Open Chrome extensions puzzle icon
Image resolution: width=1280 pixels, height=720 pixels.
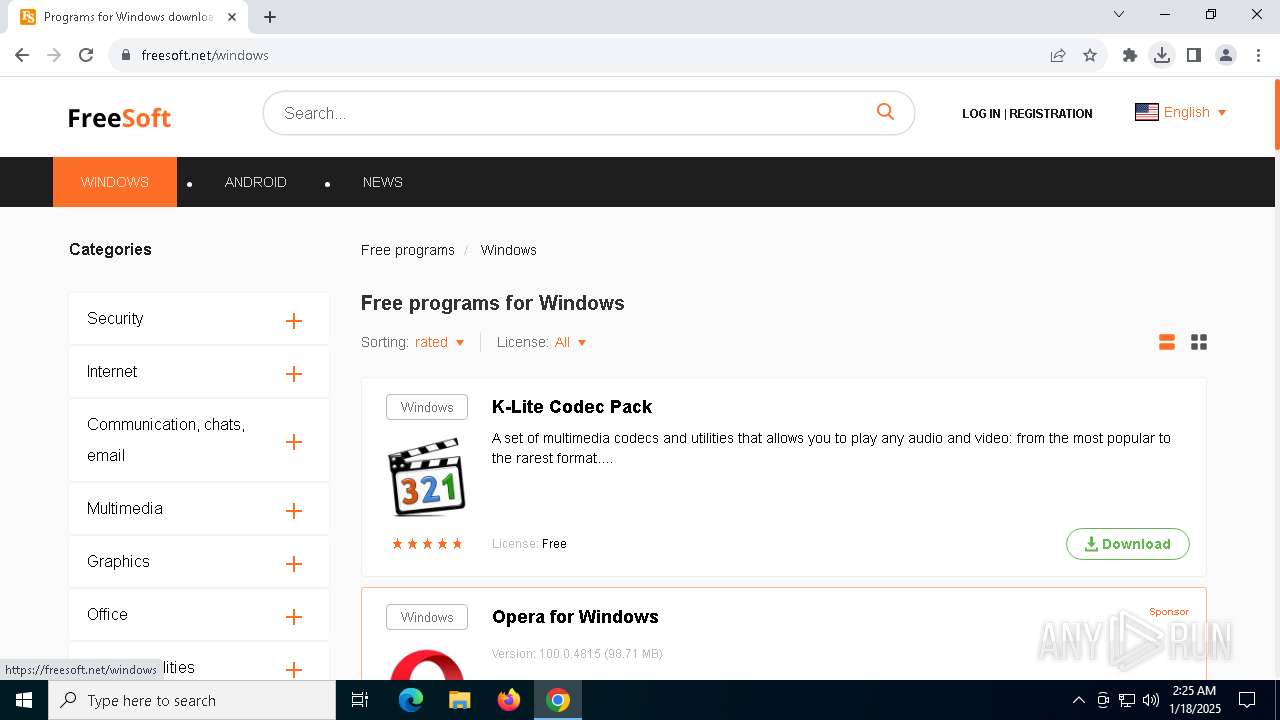pos(1130,55)
